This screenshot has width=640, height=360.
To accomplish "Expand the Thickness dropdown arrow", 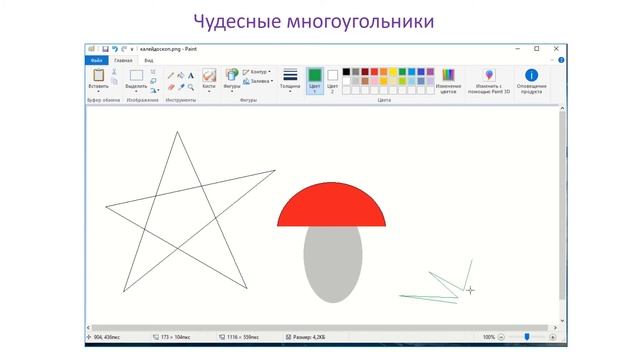I will tap(290, 92).
